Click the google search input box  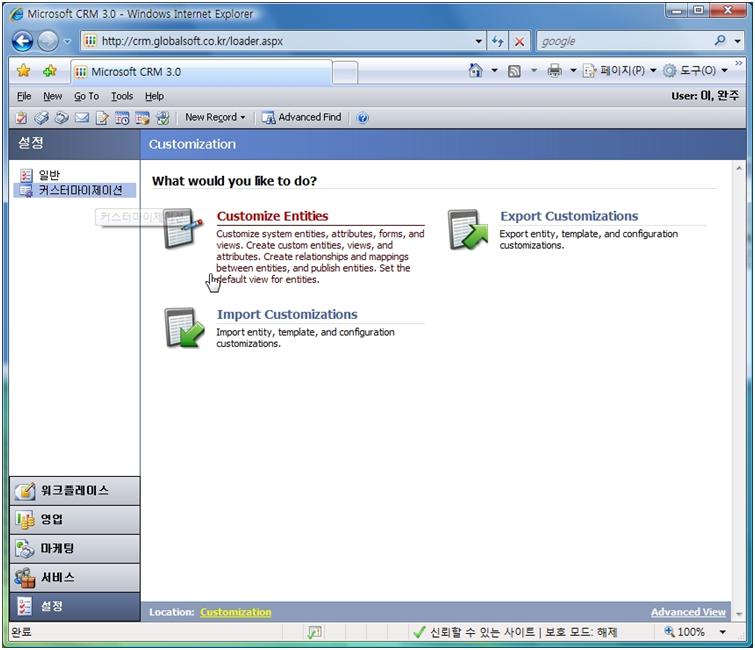coord(625,41)
